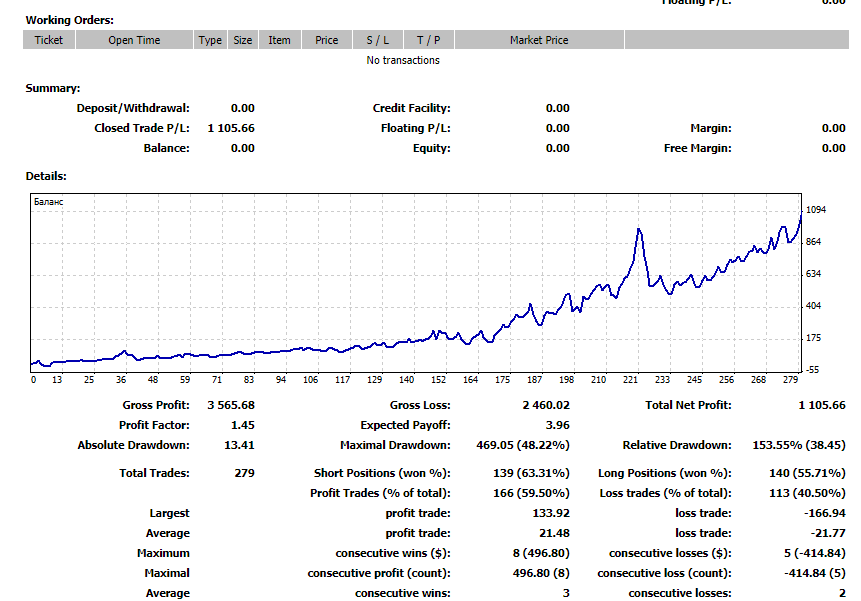Click the Closed Trade P/L value 1 105.66

point(231,128)
